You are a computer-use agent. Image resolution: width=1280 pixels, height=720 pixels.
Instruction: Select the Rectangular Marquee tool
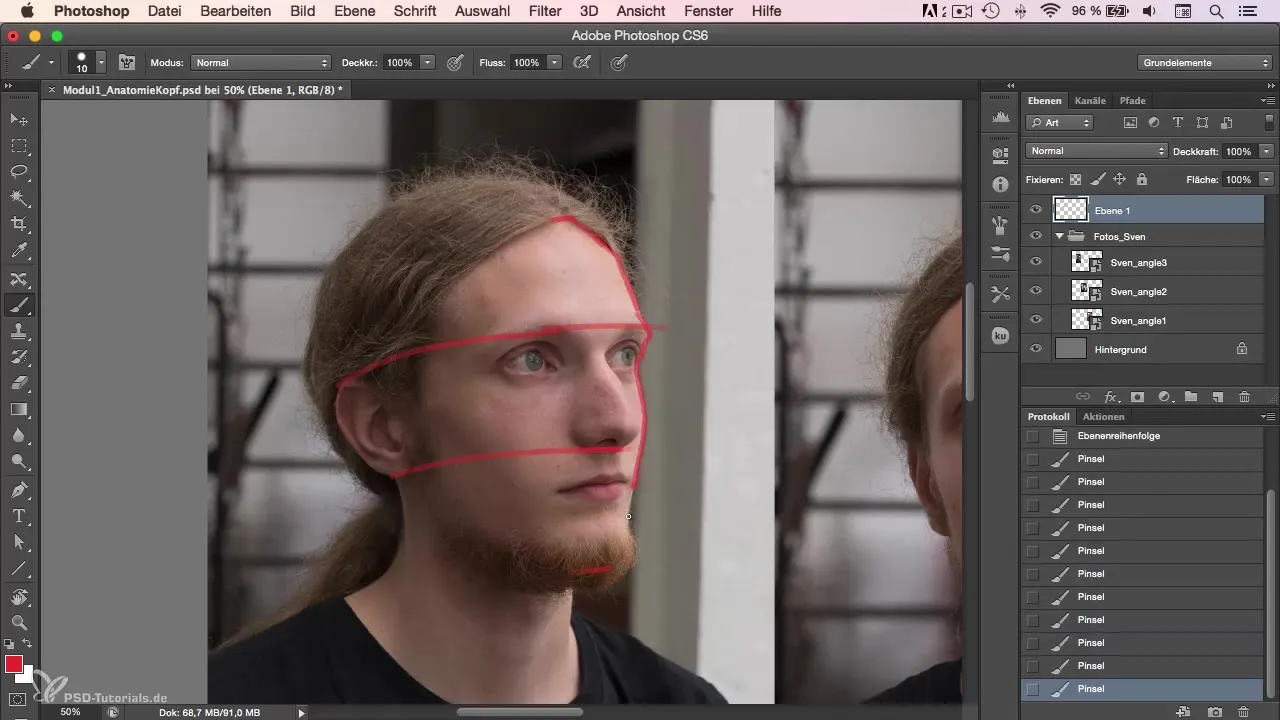[x=19, y=146]
